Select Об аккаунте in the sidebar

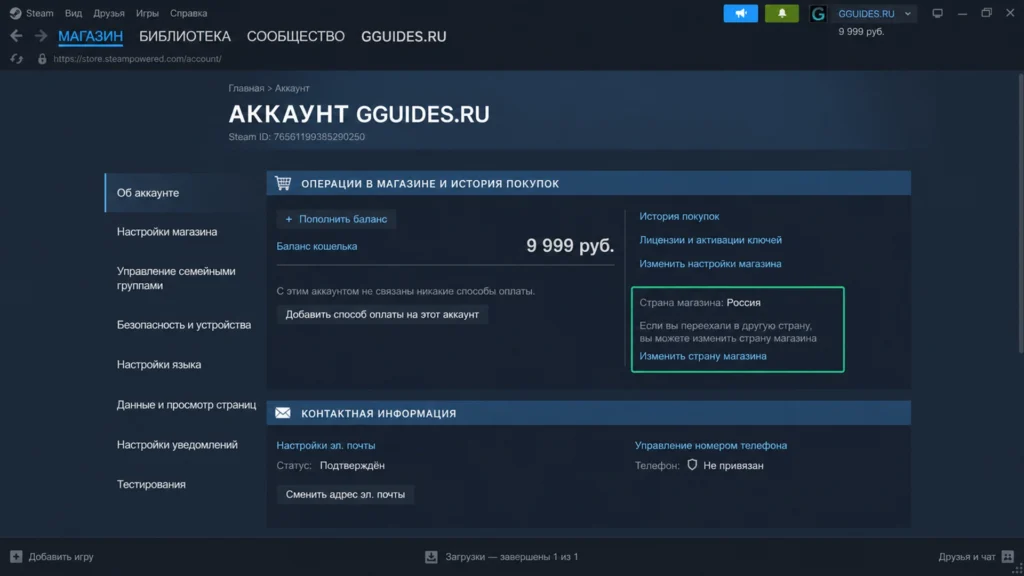tap(183, 193)
